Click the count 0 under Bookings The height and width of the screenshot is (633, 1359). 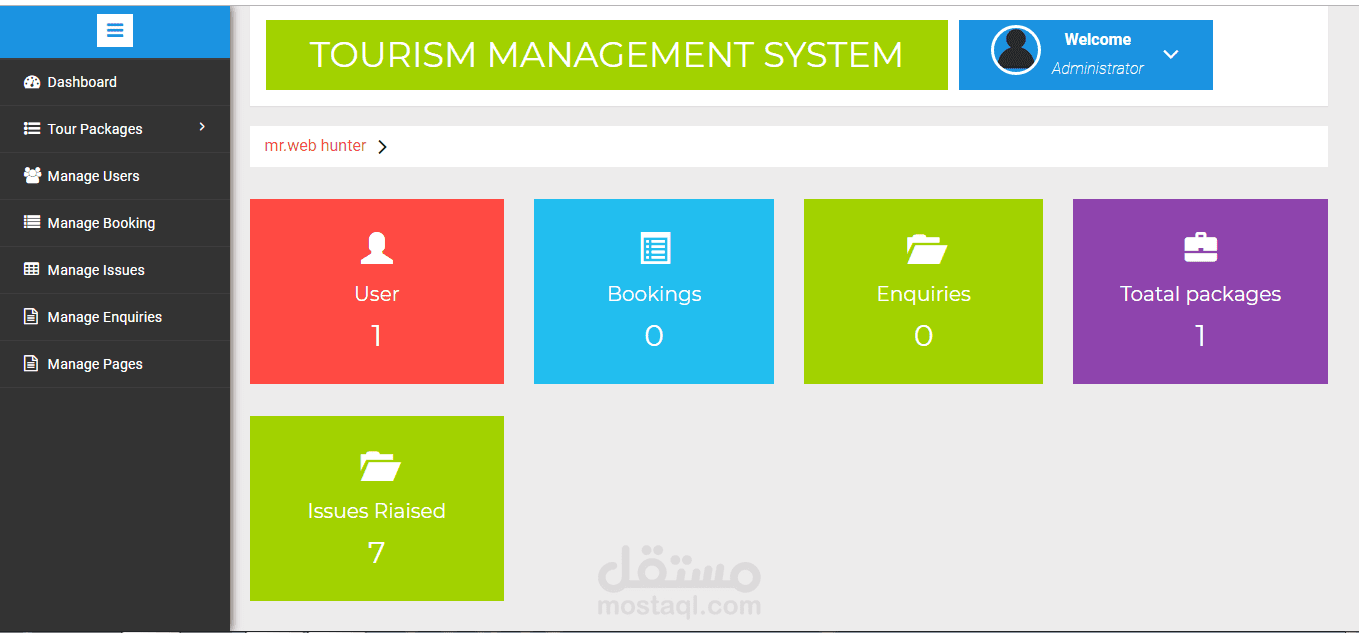(654, 336)
